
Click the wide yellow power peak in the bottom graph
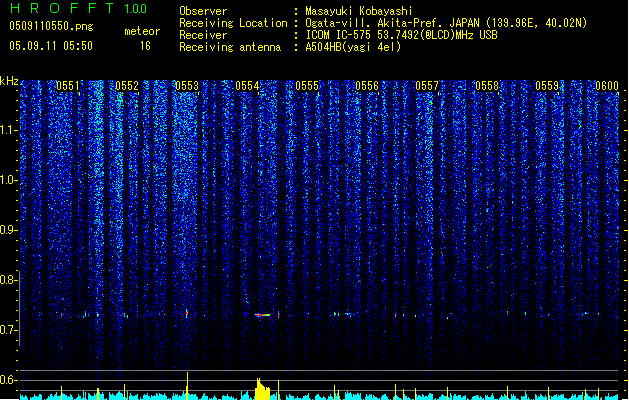pos(262,389)
